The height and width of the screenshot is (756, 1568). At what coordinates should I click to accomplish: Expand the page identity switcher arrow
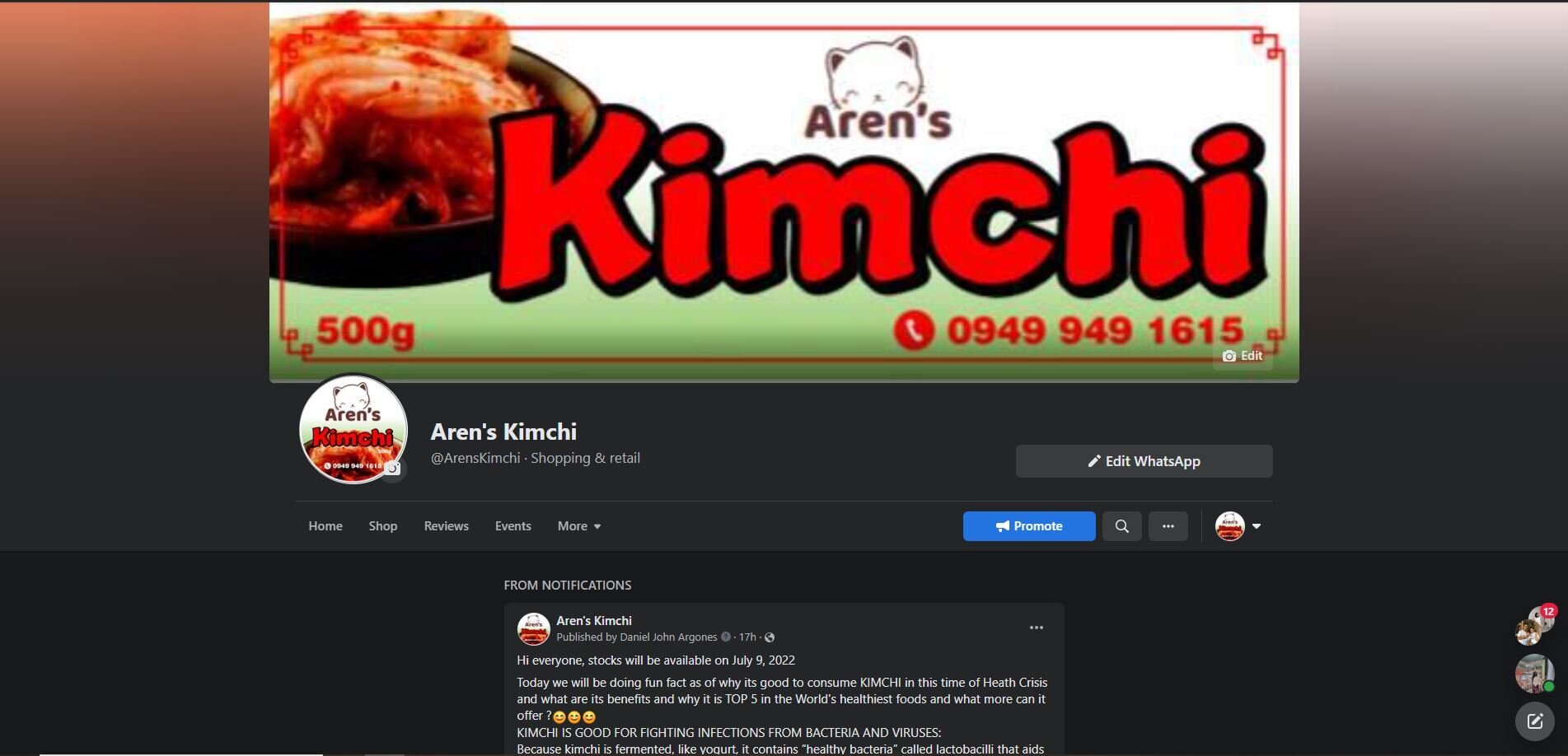pyautogui.click(x=1257, y=526)
